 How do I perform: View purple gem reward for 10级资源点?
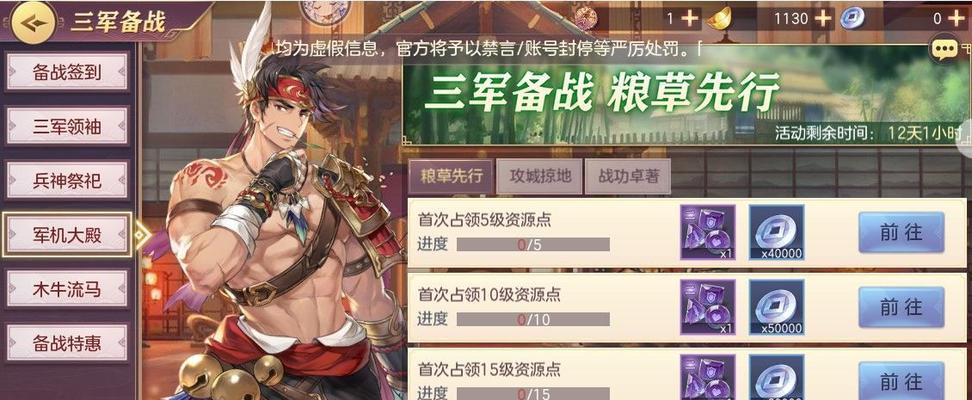pyautogui.click(x=708, y=307)
